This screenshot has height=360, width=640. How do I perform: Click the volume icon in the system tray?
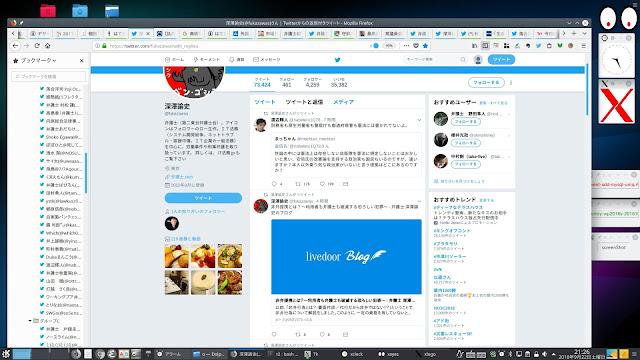coord(544,354)
